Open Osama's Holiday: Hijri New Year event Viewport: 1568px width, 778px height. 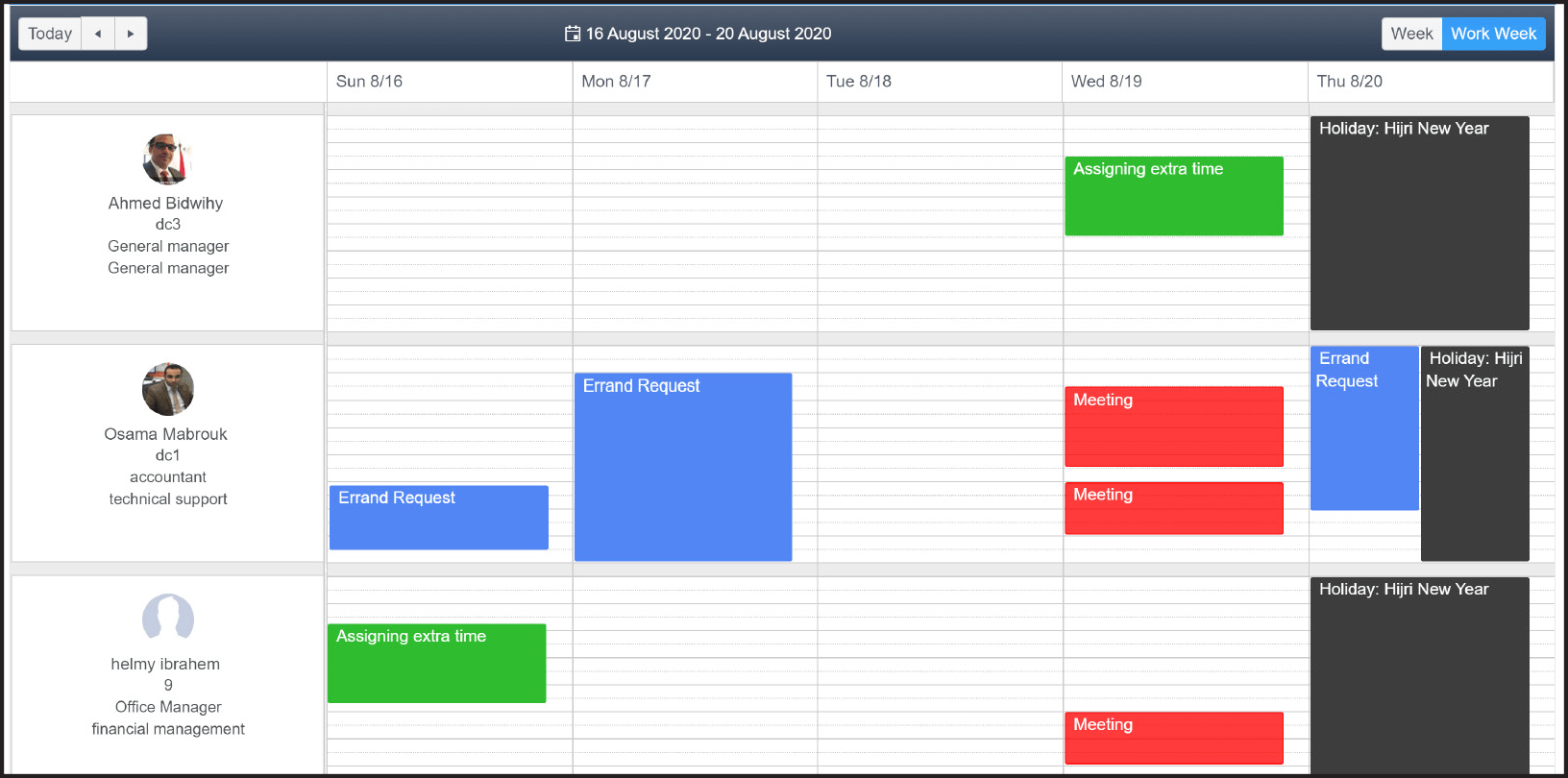1475,453
